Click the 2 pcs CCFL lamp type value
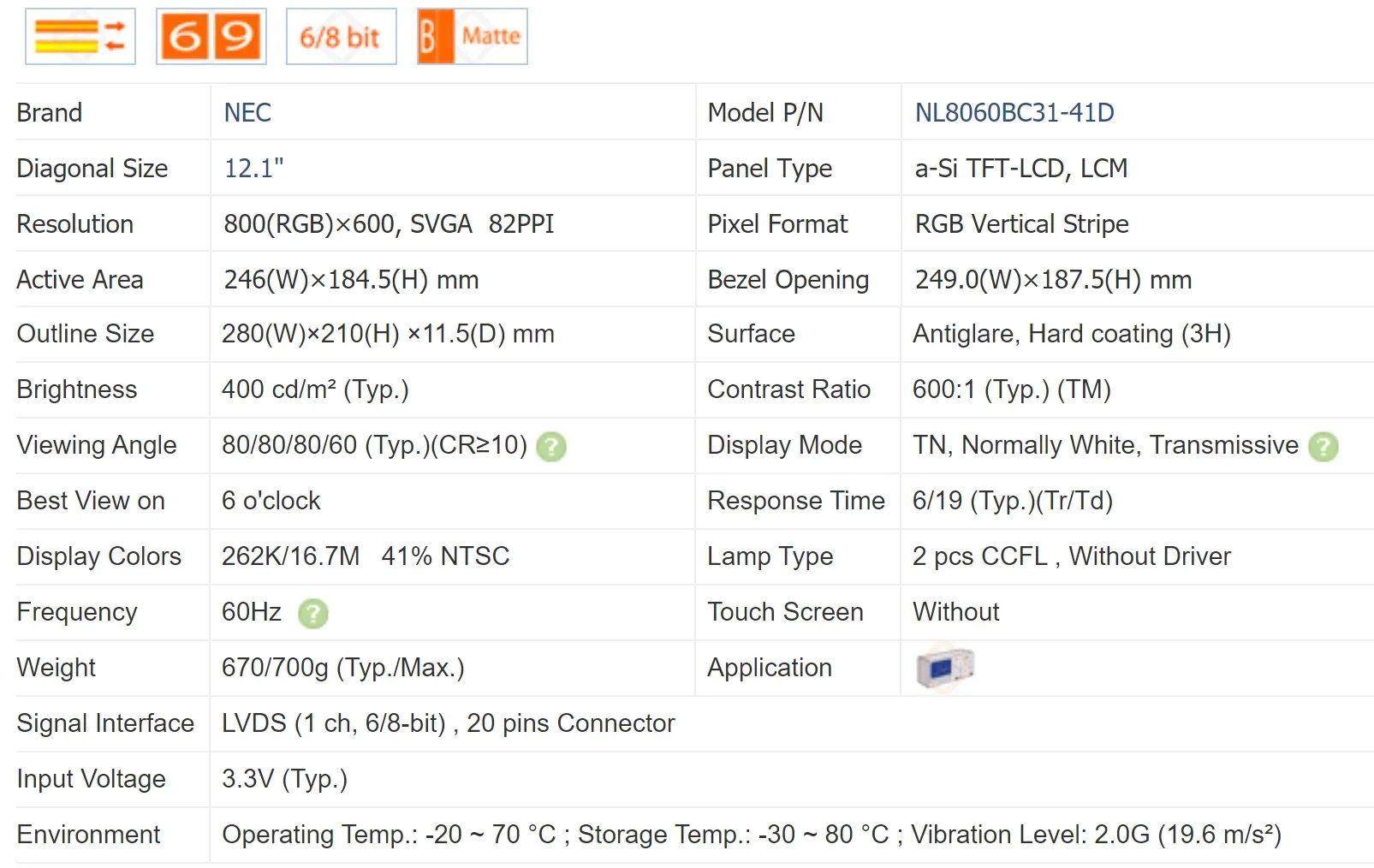This screenshot has width=1374, height=868. (1071, 556)
